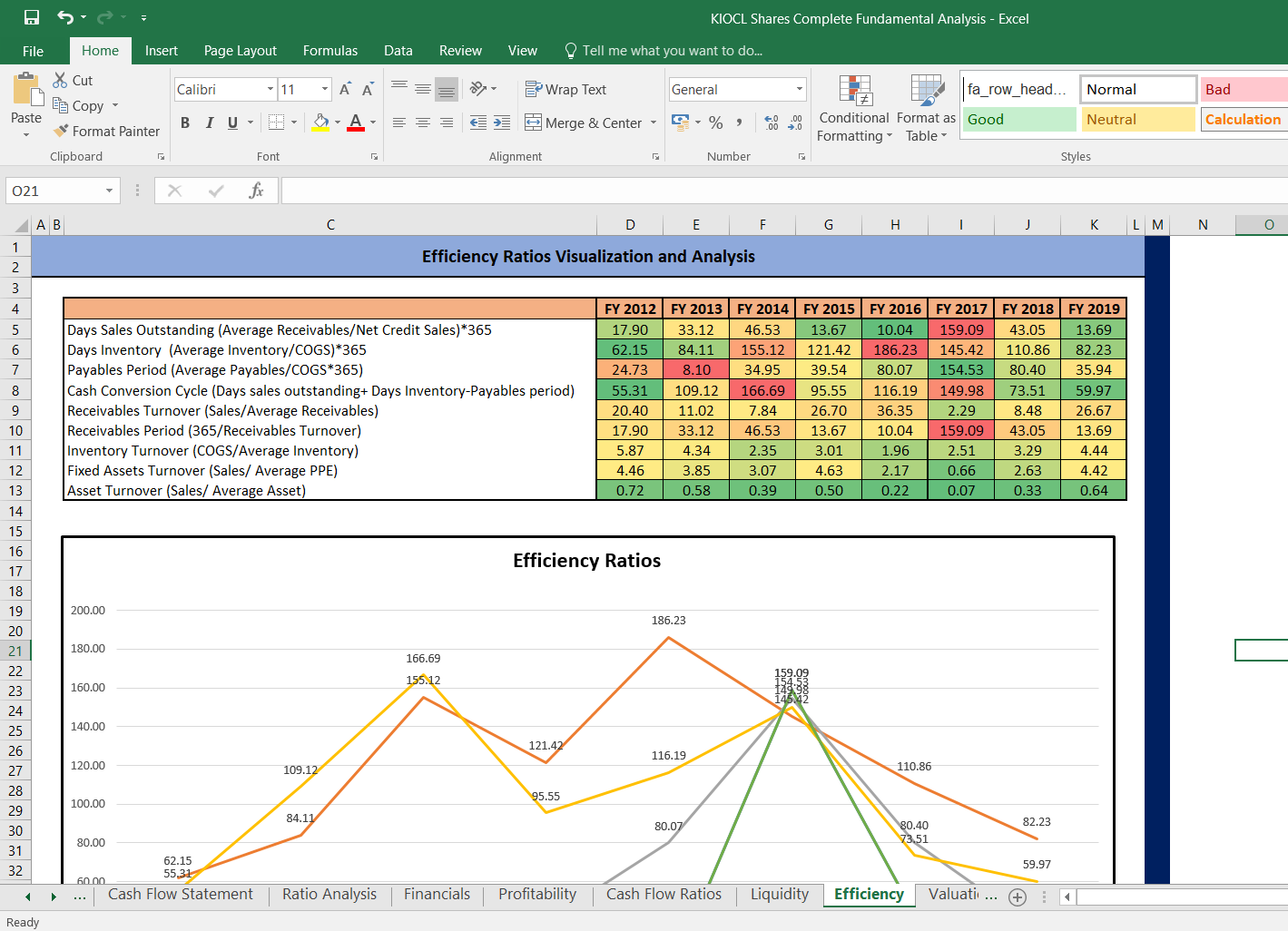Apply the Good cell style
The height and width of the screenshot is (931, 1288).
pos(1018,120)
